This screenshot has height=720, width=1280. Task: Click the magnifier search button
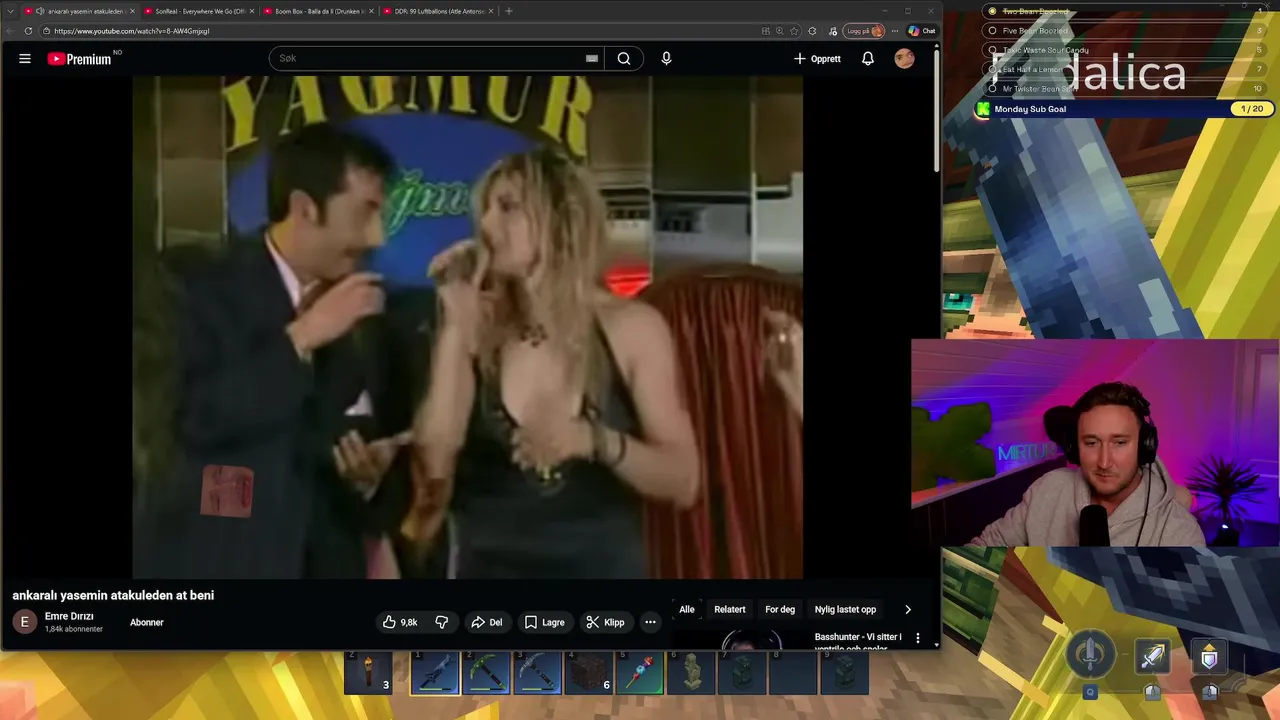click(624, 59)
